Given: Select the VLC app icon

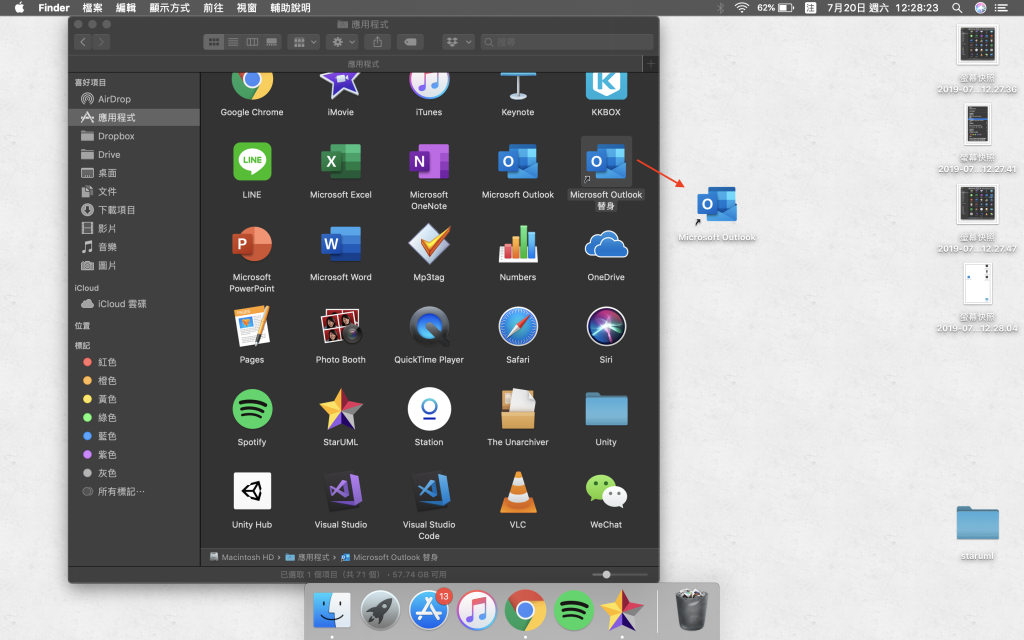Looking at the screenshot, I should [x=518, y=491].
